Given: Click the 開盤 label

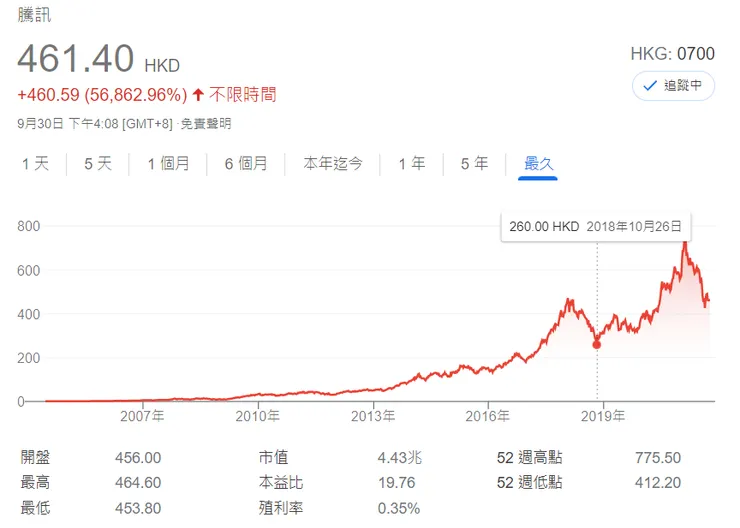Looking at the screenshot, I should (x=35, y=457).
